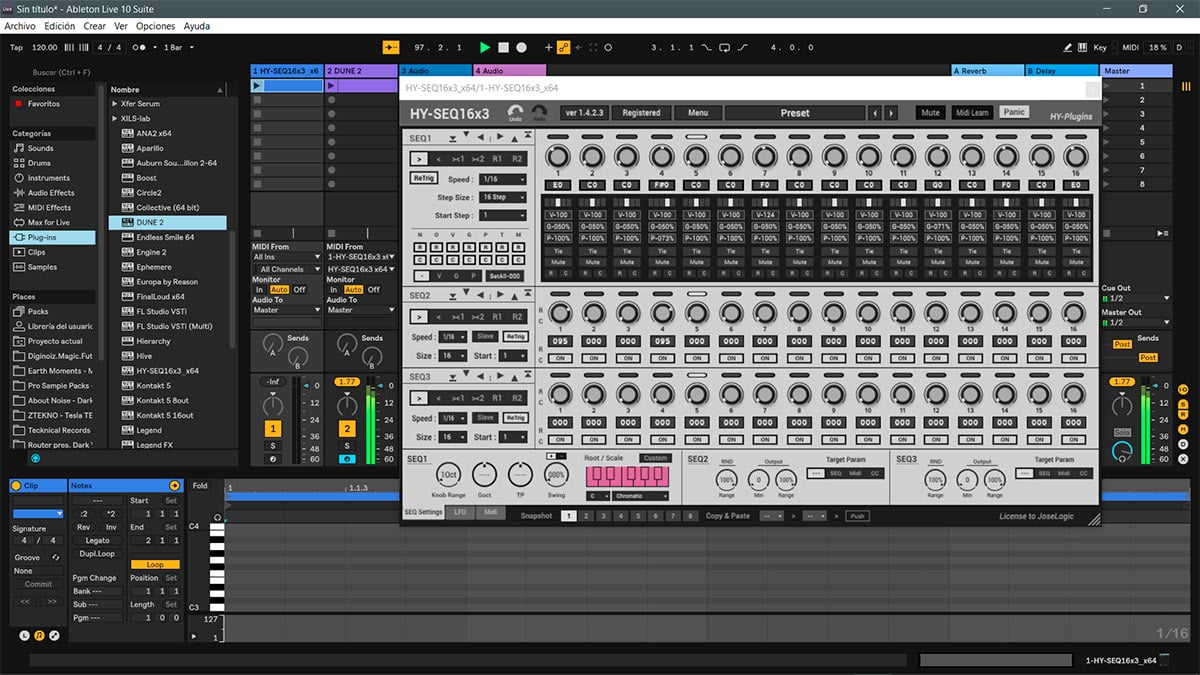
Task: Open SEQ1 Start Step dropdown
Action: point(503,215)
